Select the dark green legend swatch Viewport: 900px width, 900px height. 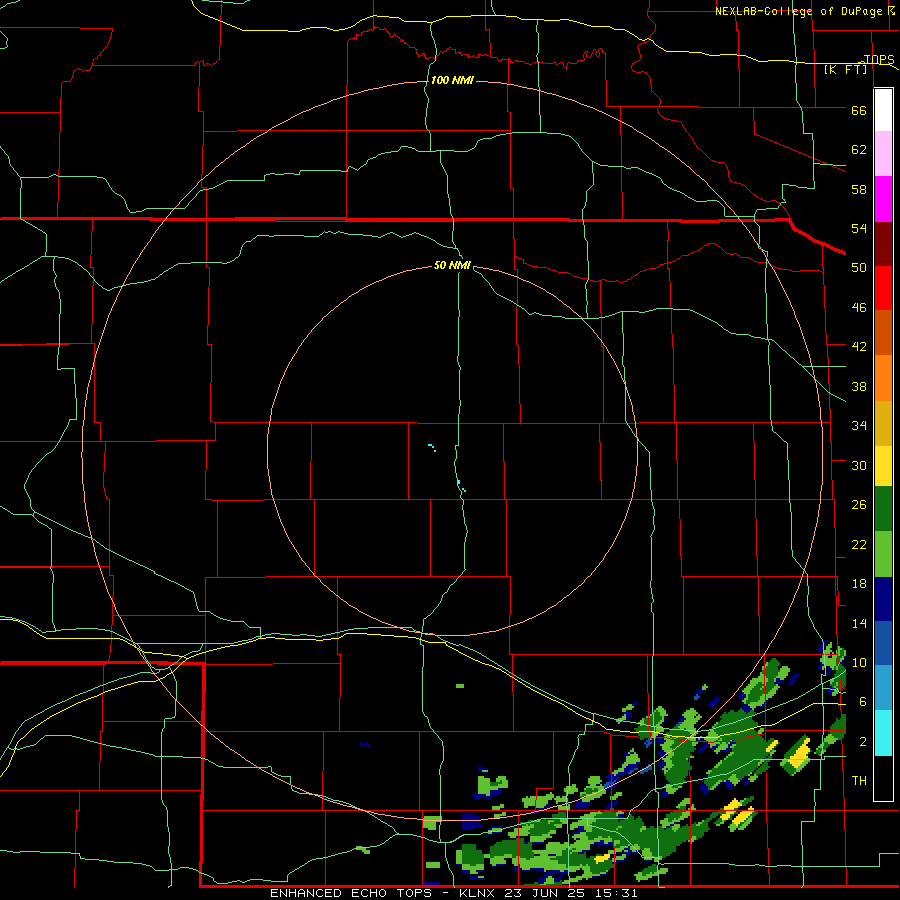click(883, 509)
